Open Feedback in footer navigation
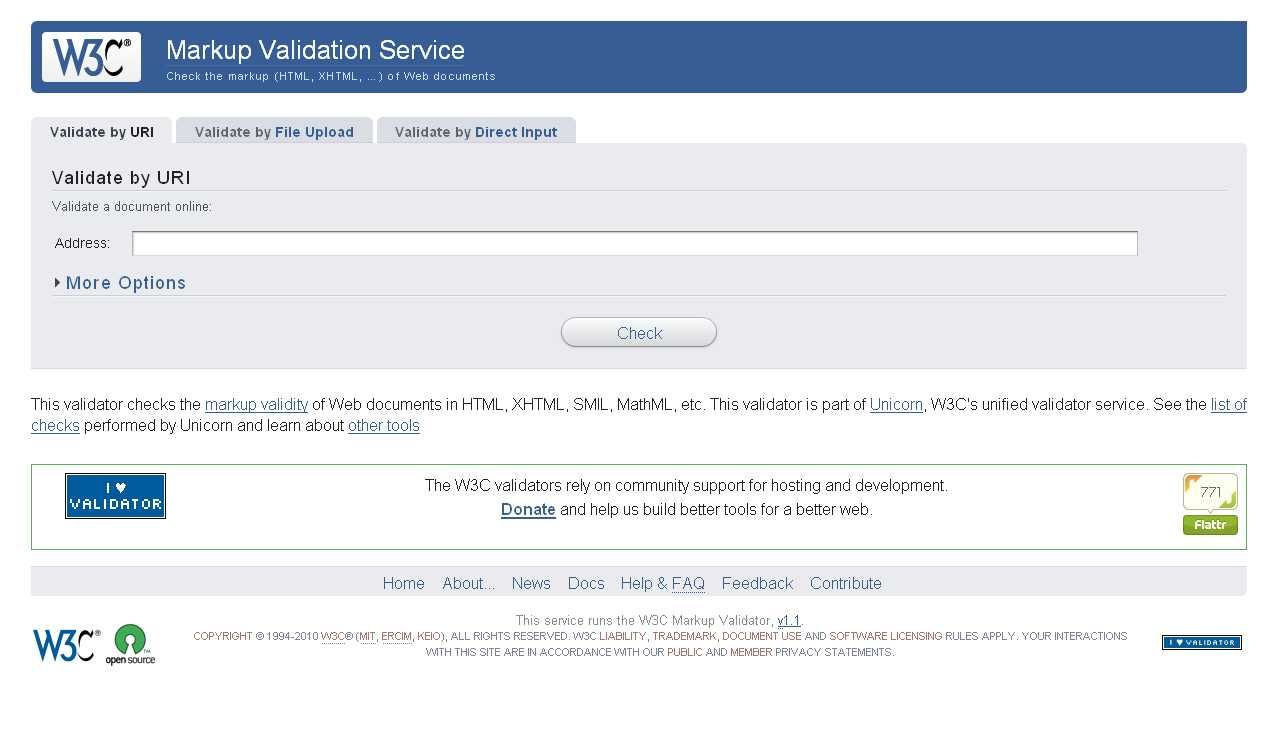 [757, 584]
